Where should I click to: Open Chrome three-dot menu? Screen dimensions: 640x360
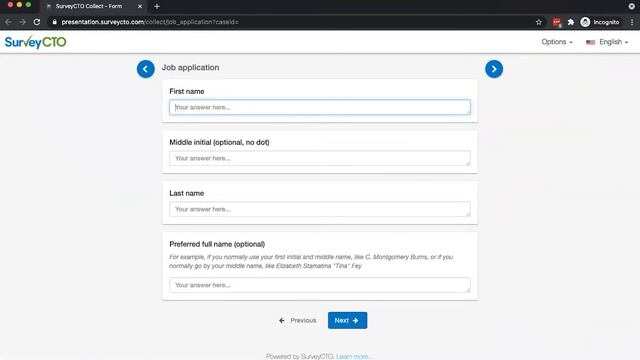tap(632, 22)
